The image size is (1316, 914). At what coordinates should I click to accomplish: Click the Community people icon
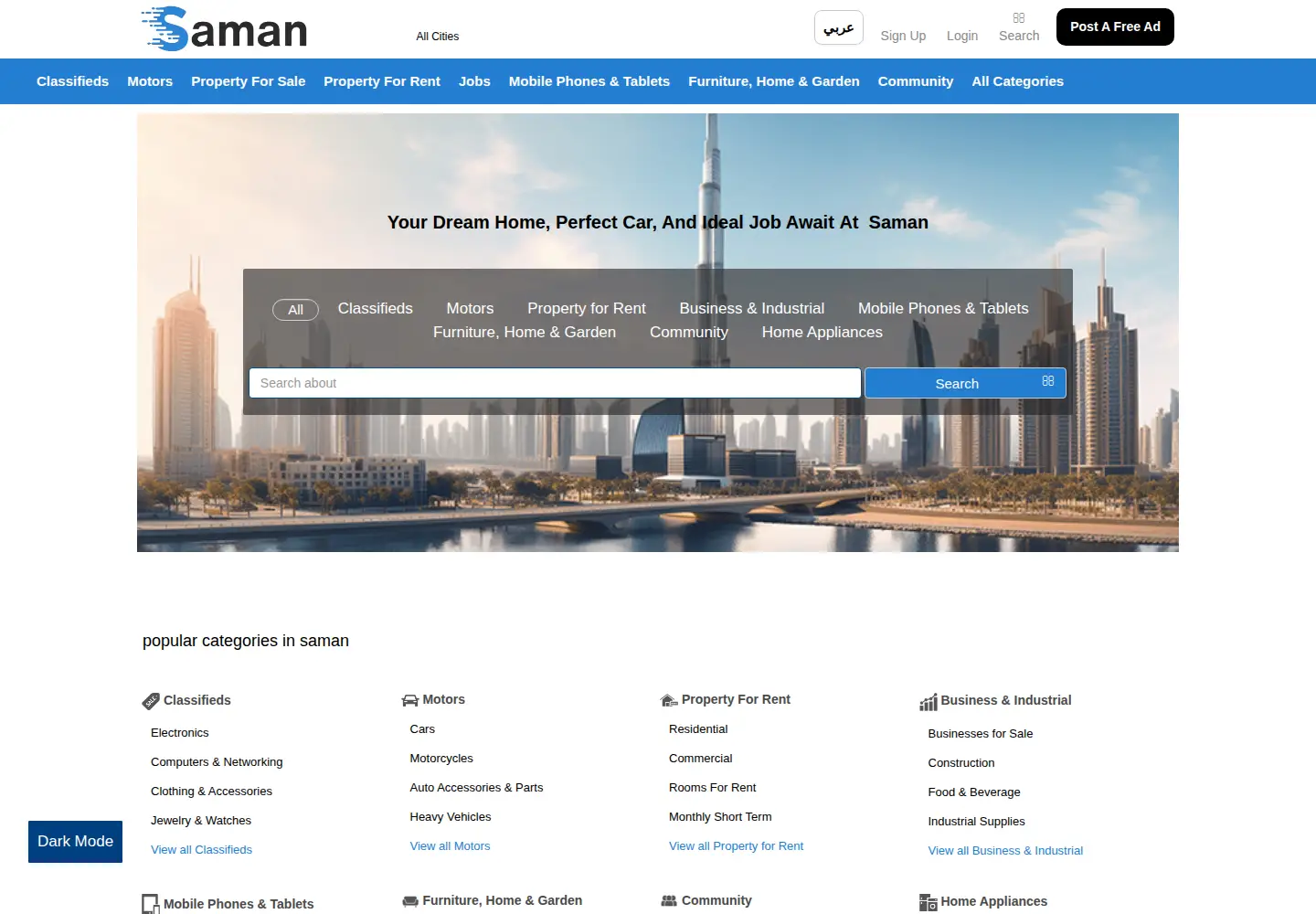click(669, 901)
